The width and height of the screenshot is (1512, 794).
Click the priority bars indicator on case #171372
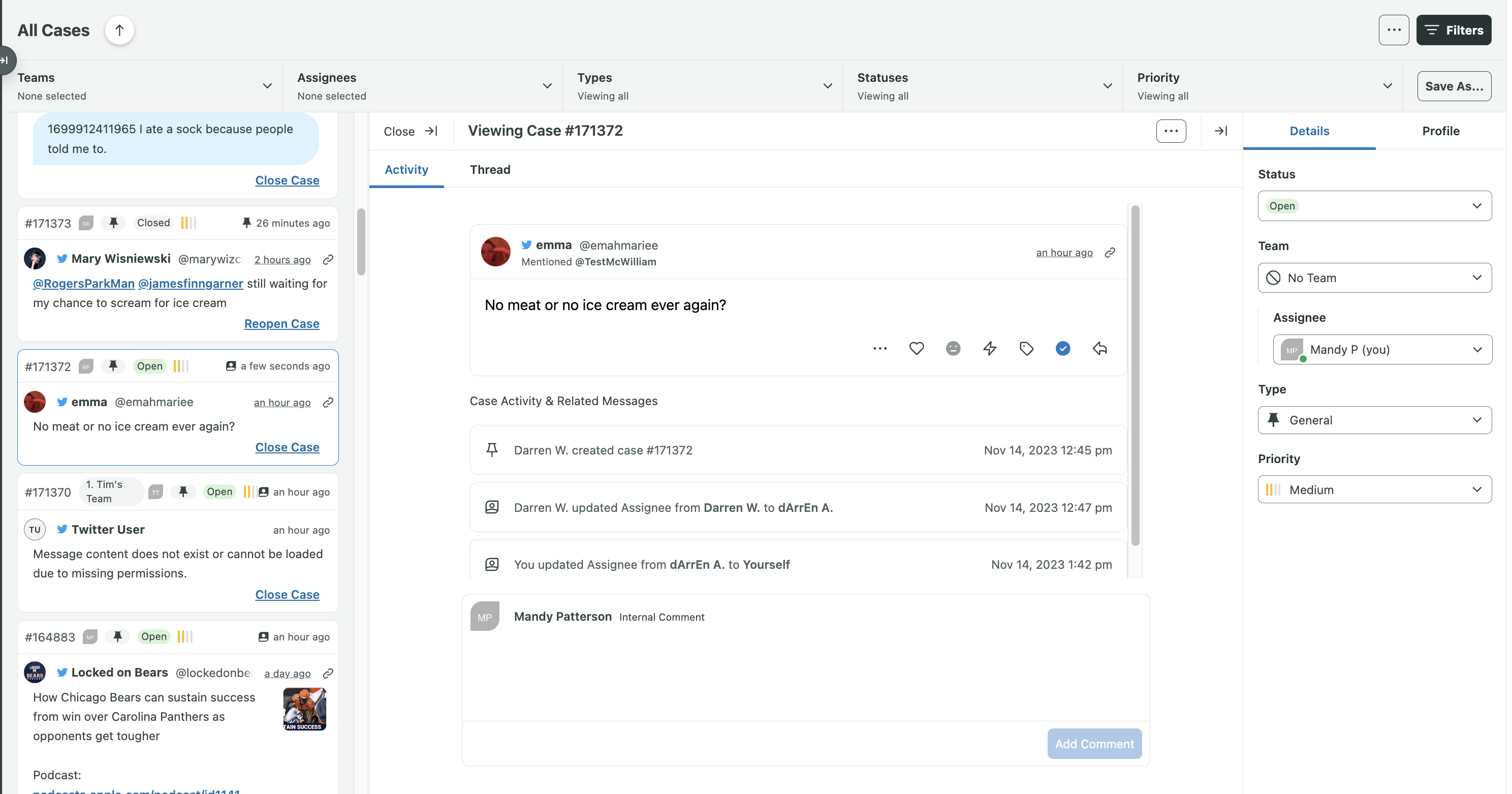[181, 366]
